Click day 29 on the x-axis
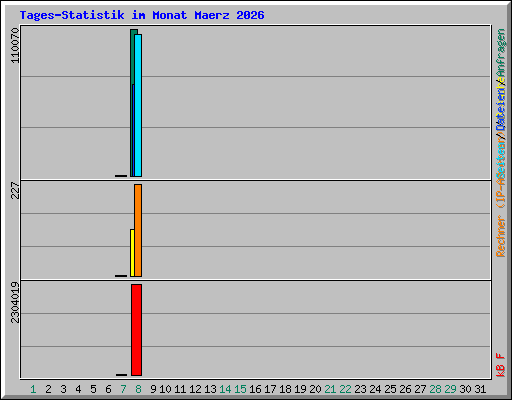 click(450, 389)
